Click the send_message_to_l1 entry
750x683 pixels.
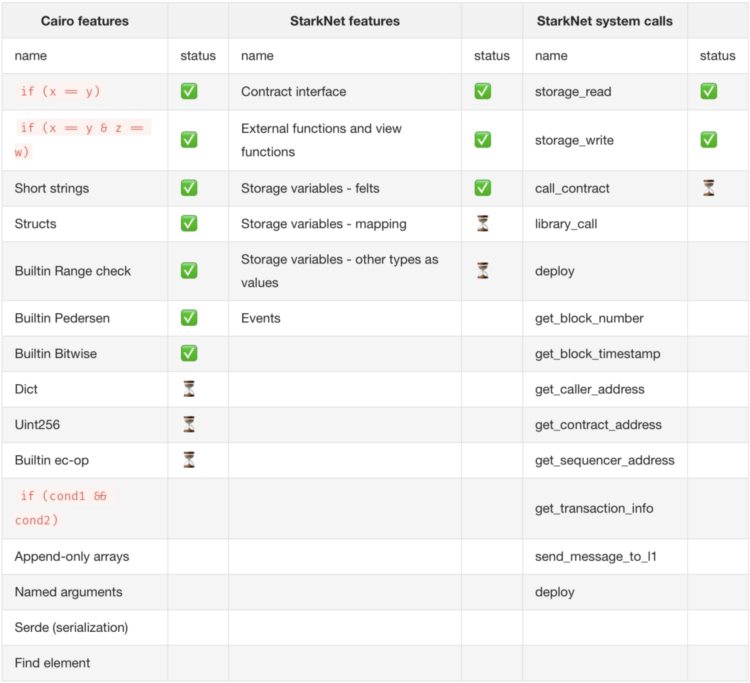(595, 556)
